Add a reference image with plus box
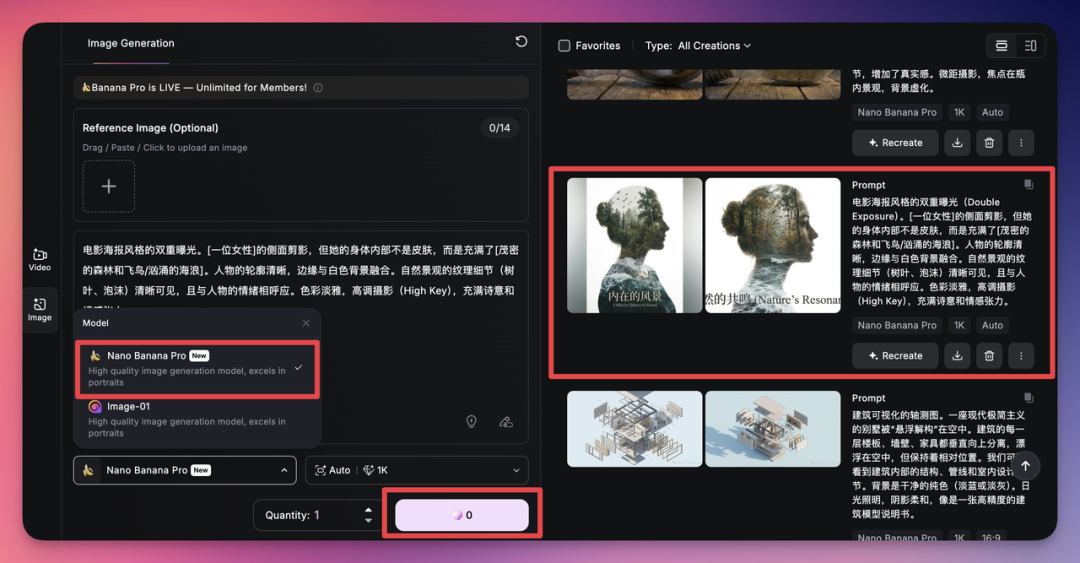1080x563 pixels. click(x=109, y=186)
